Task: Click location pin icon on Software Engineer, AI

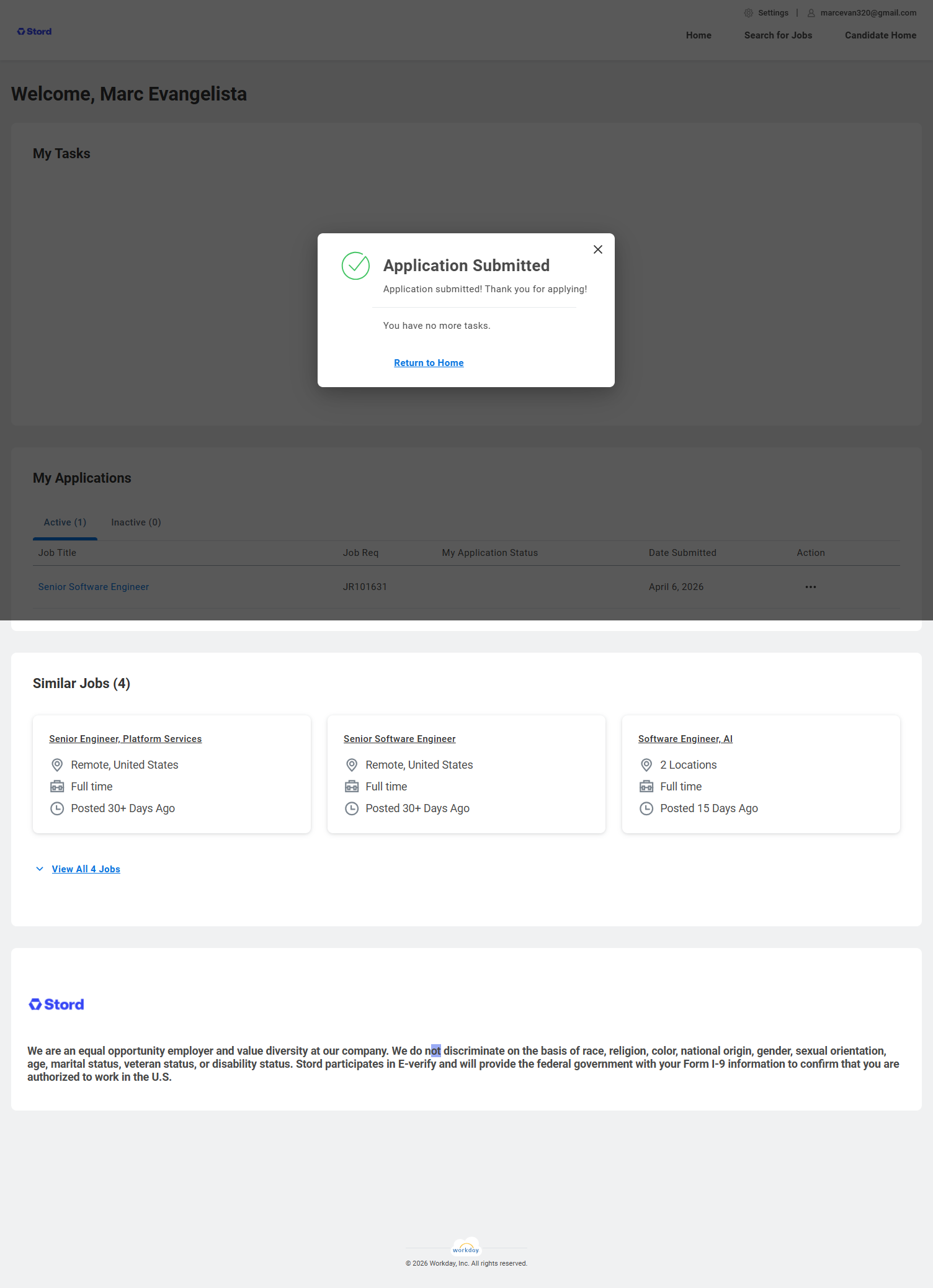Action: (x=646, y=765)
